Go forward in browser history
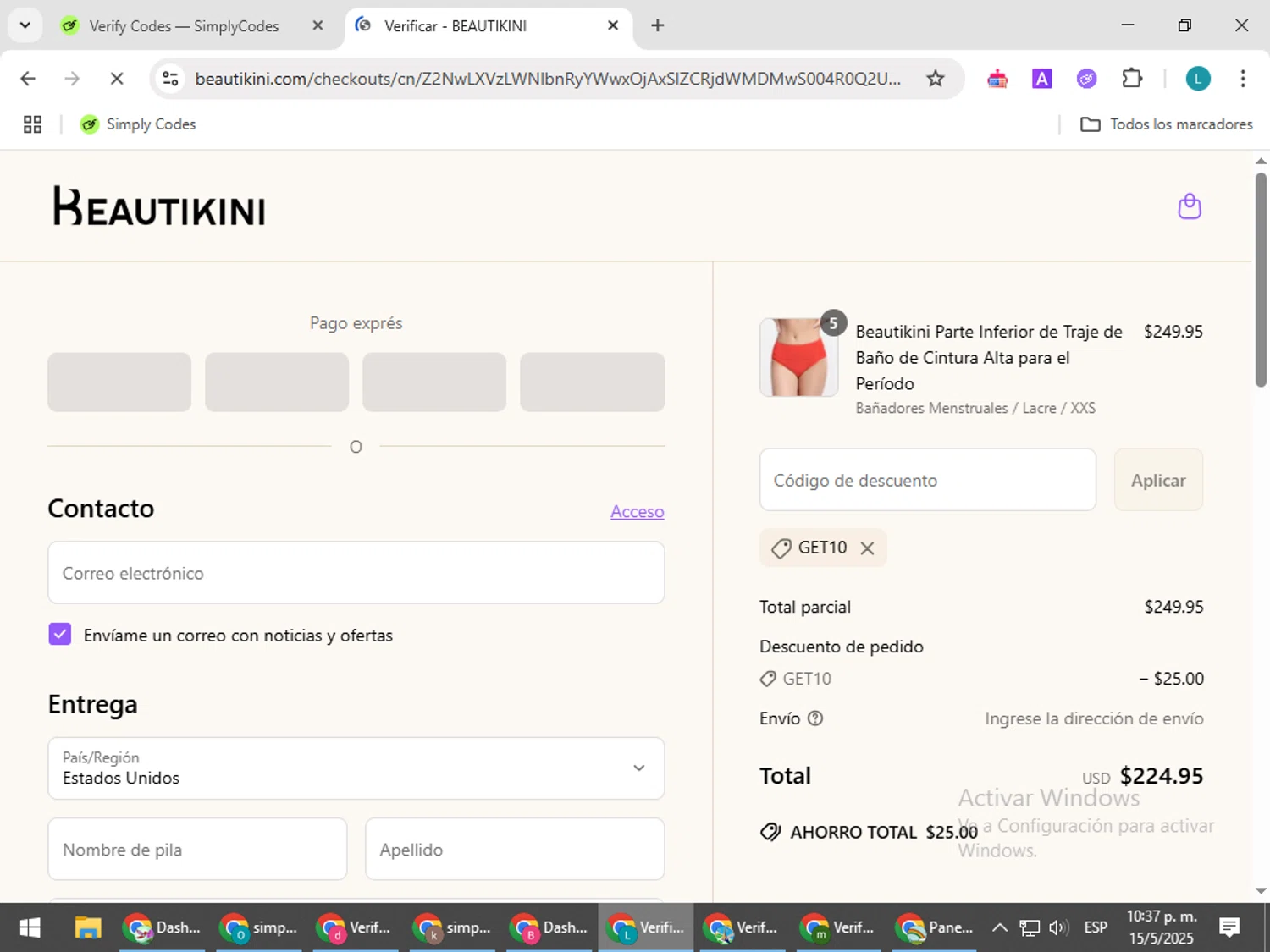This screenshot has height=952, width=1270. (72, 79)
